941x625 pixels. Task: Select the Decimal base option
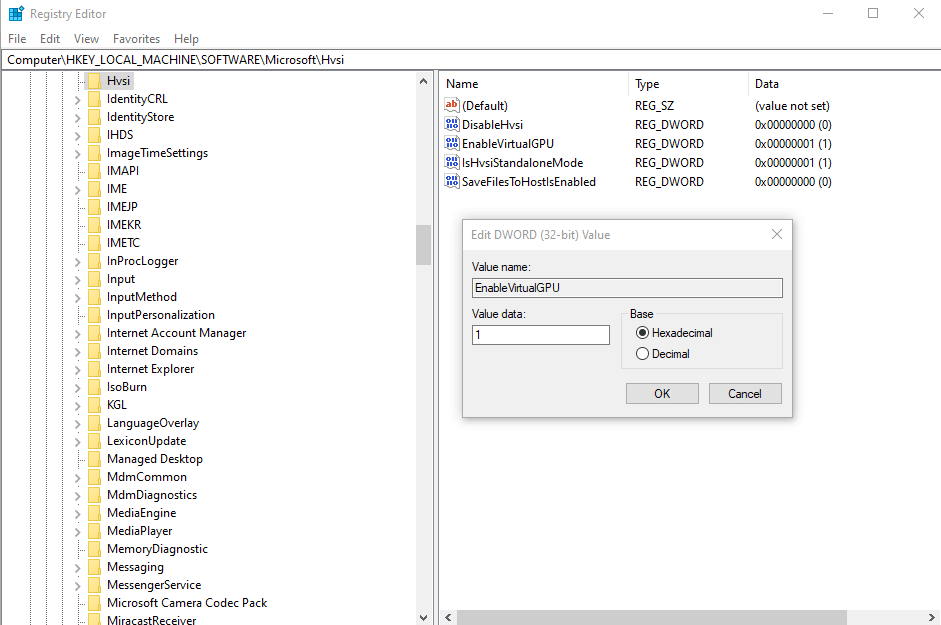642,354
